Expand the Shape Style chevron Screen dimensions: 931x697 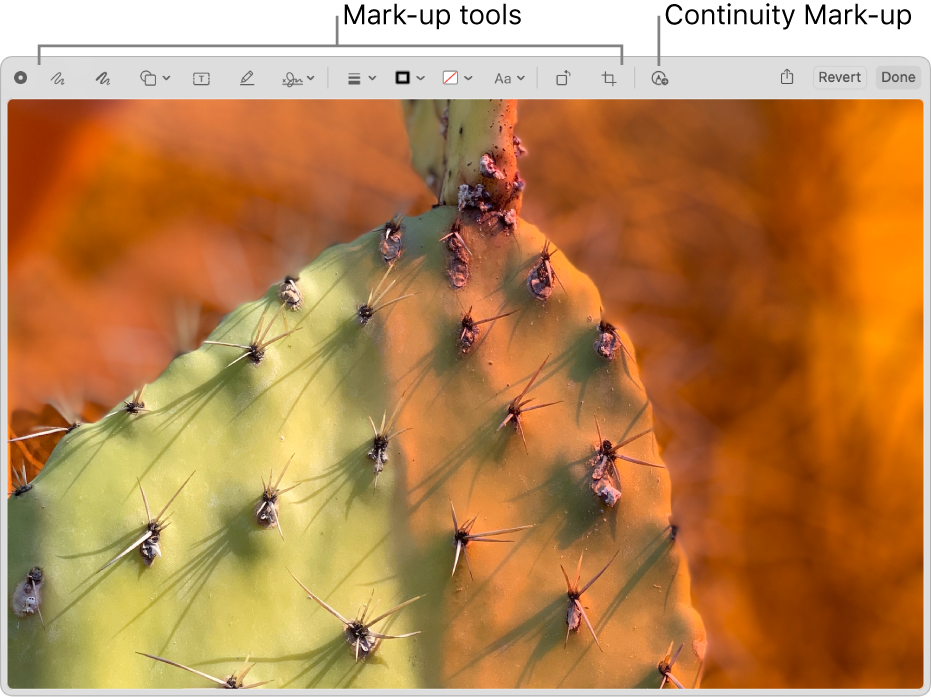[372, 78]
